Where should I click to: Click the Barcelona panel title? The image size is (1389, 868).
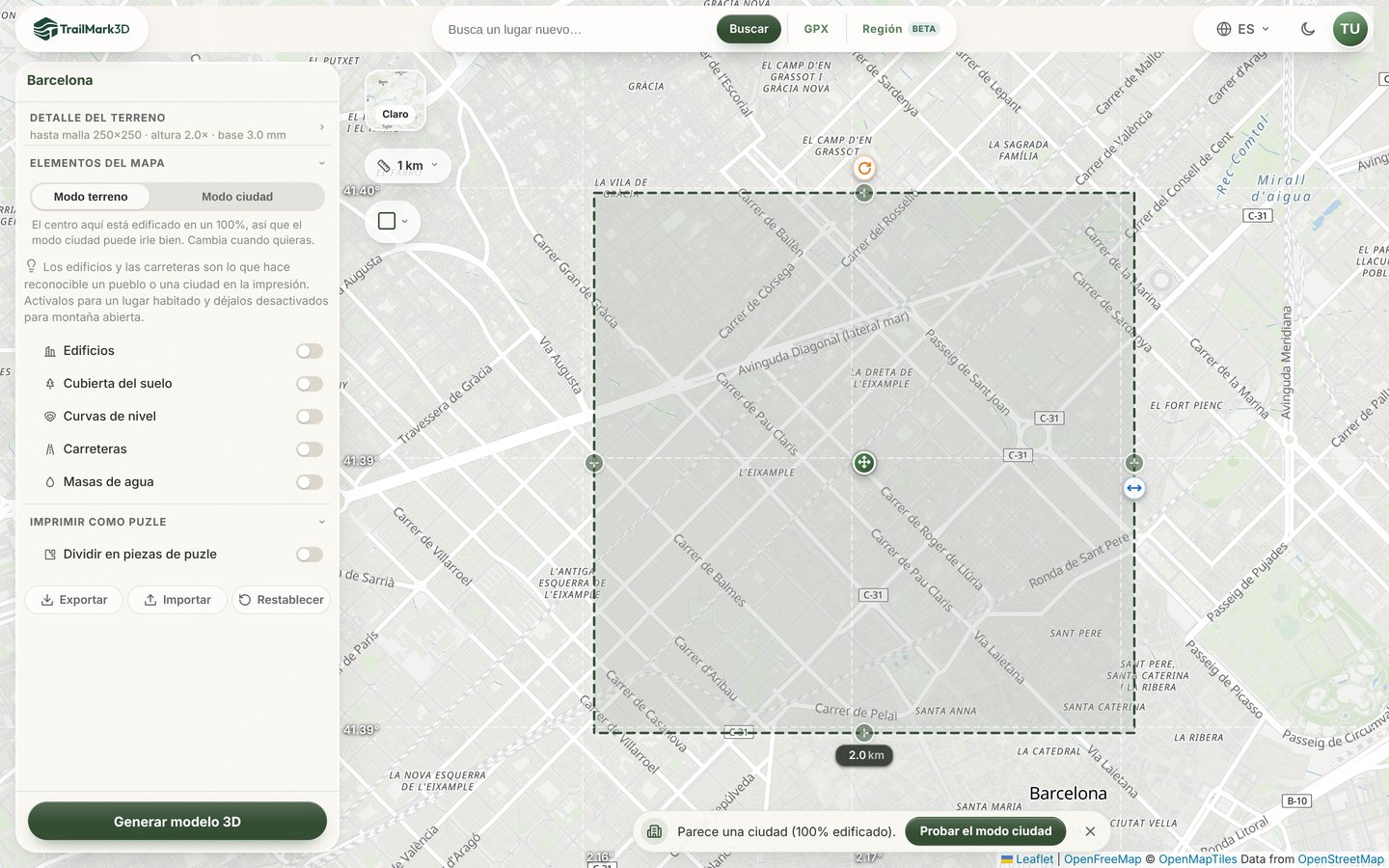(x=60, y=80)
